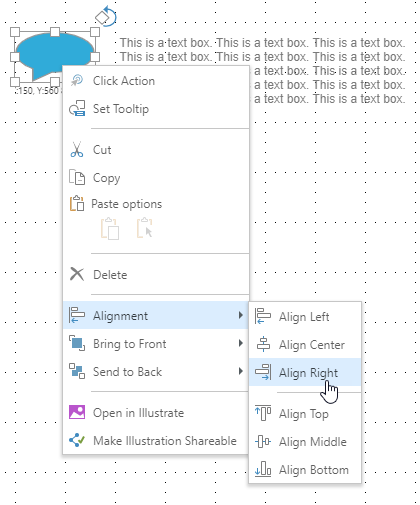
Task: Click the Delete X icon
Action: pos(77,274)
